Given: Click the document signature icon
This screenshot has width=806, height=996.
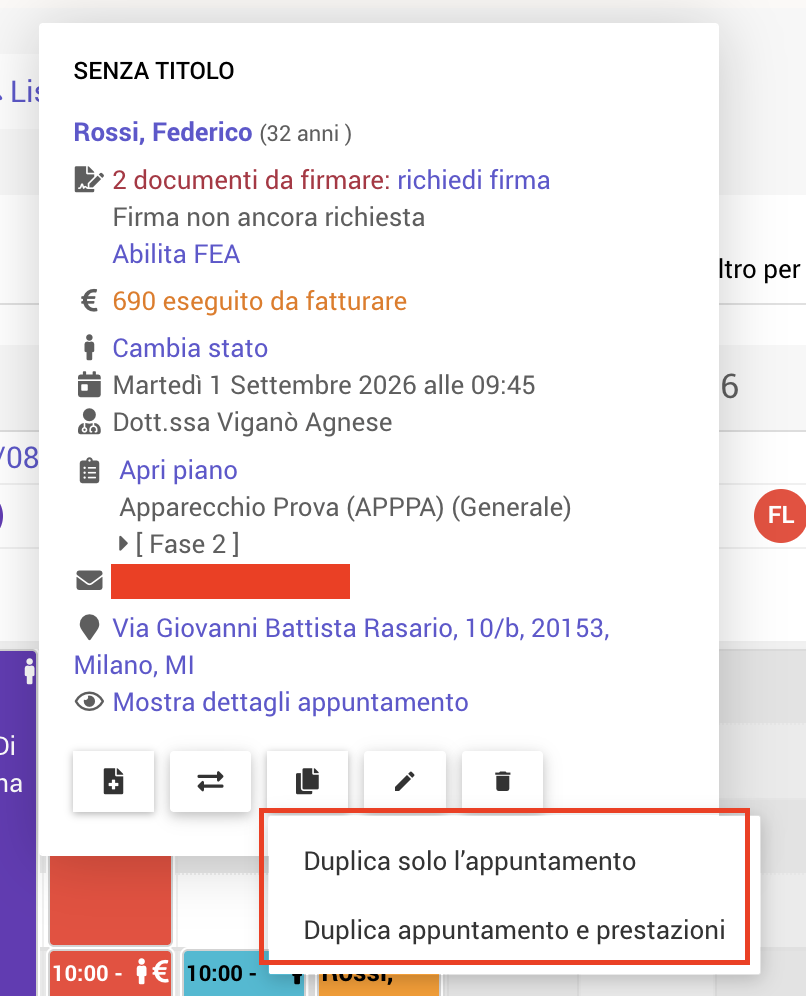Looking at the screenshot, I should click(89, 180).
